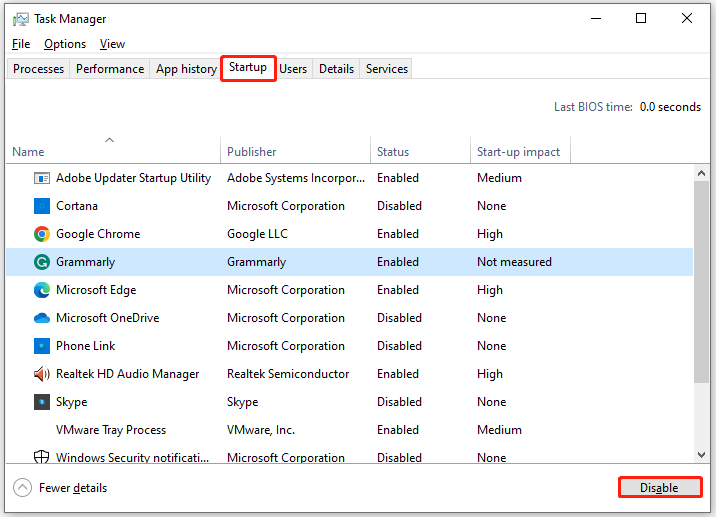Select the Windows Security notification entry

pyautogui.click(x=132, y=457)
